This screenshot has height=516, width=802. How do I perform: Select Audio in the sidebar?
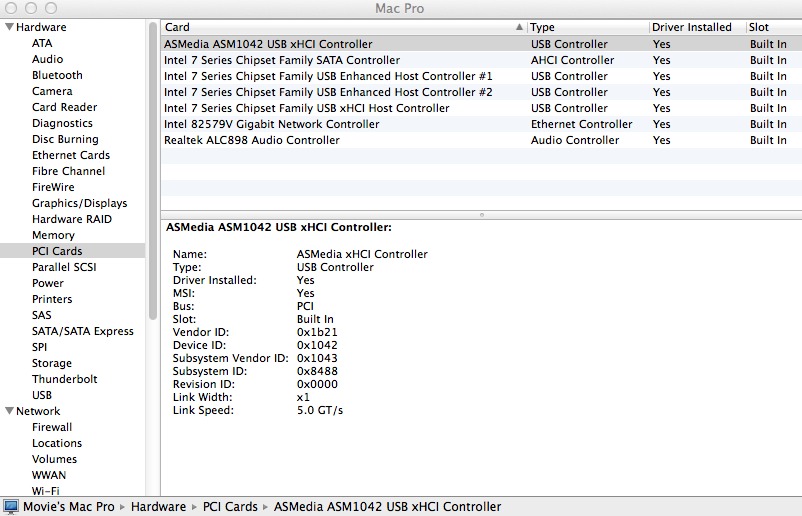click(x=48, y=59)
